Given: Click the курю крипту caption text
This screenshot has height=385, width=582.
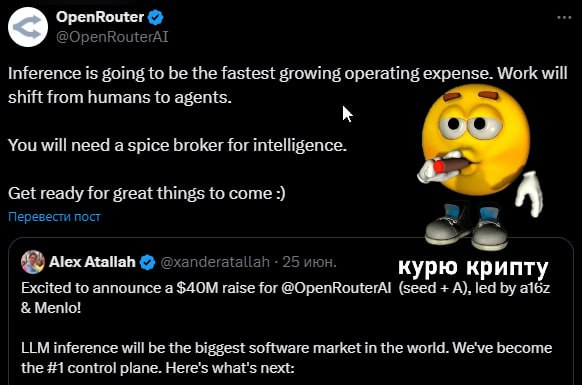Looking at the screenshot, I should point(473,267).
